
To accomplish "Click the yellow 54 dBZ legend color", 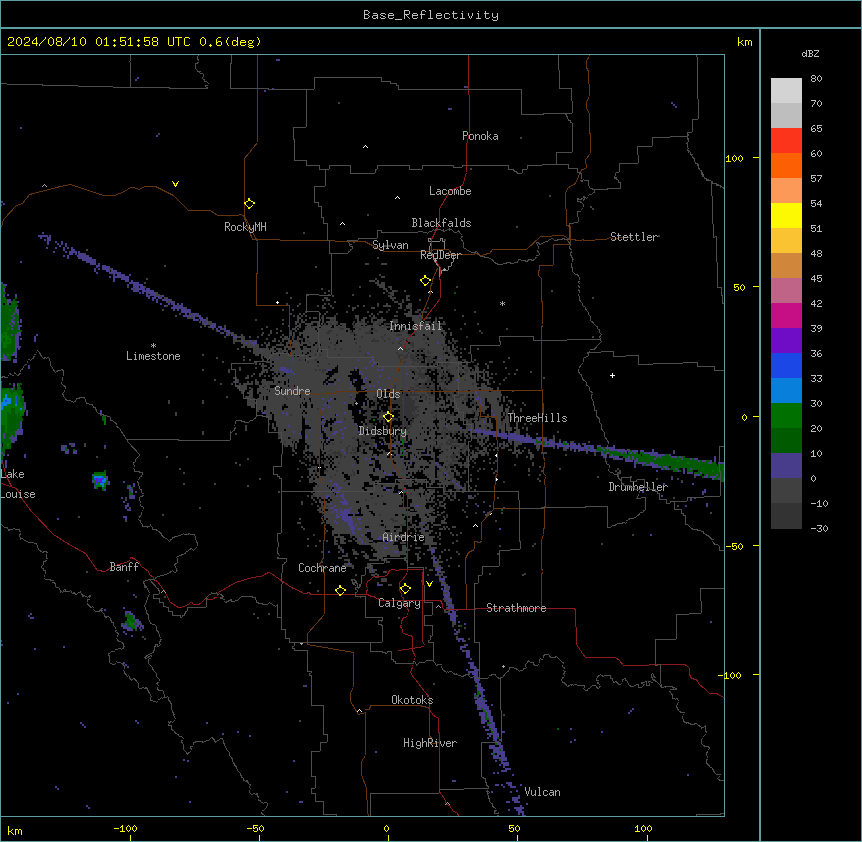I will tap(786, 215).
